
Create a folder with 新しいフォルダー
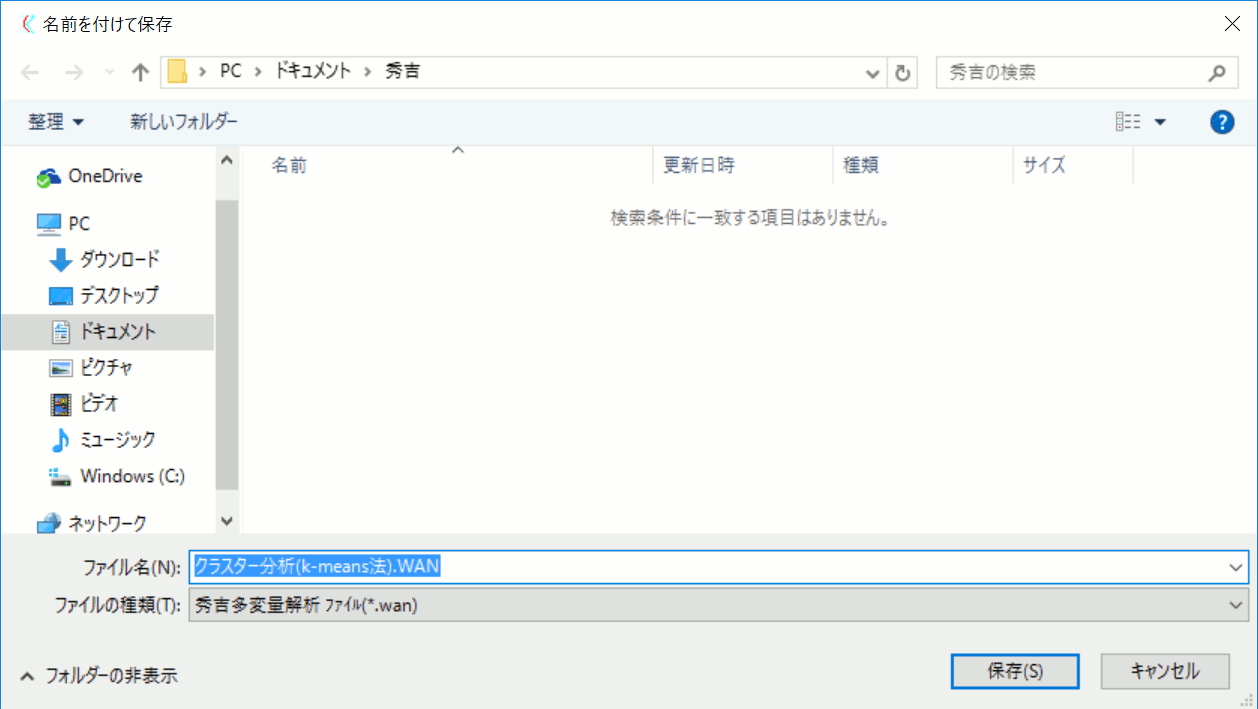click(x=184, y=122)
